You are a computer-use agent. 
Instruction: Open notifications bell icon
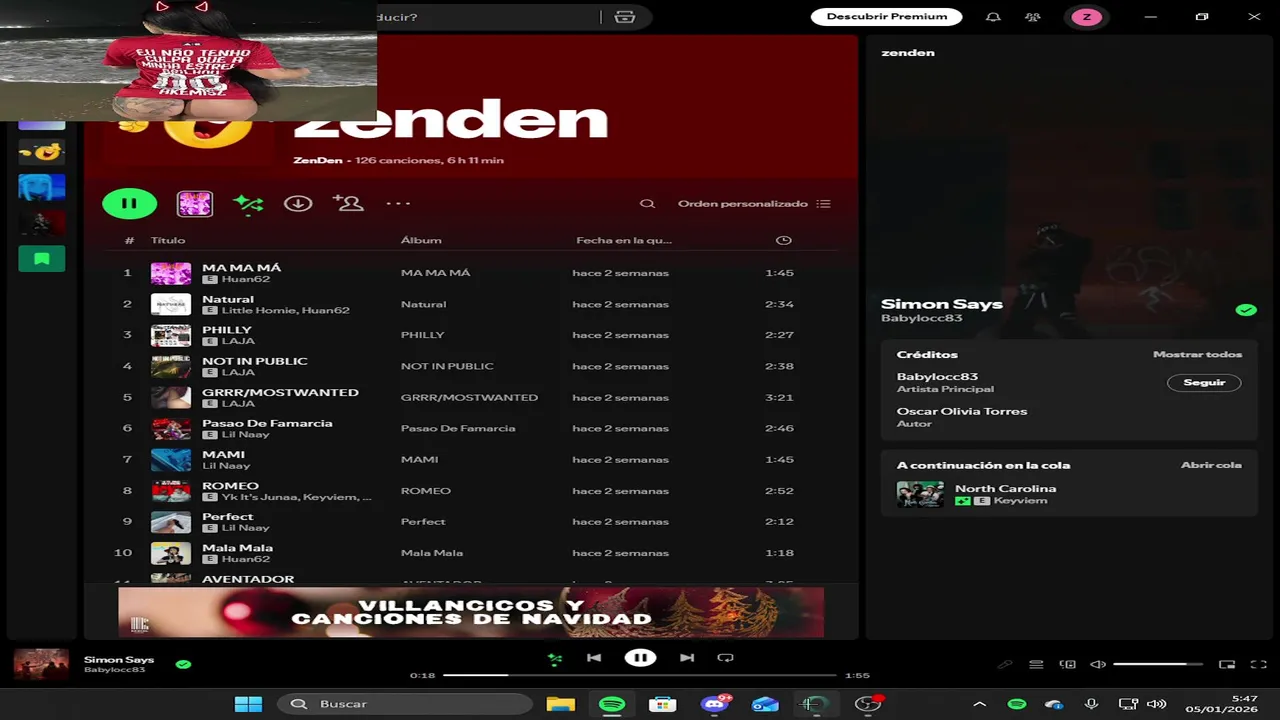click(x=993, y=17)
